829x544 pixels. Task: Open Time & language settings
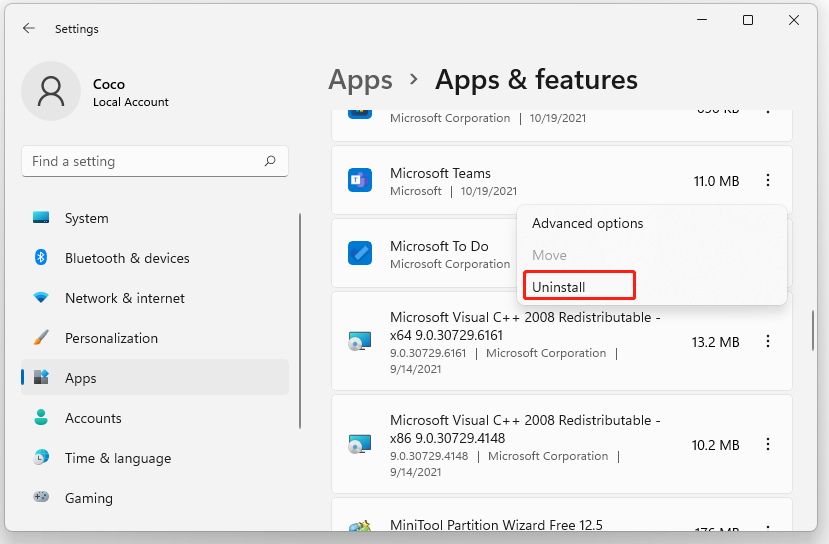(x=117, y=458)
